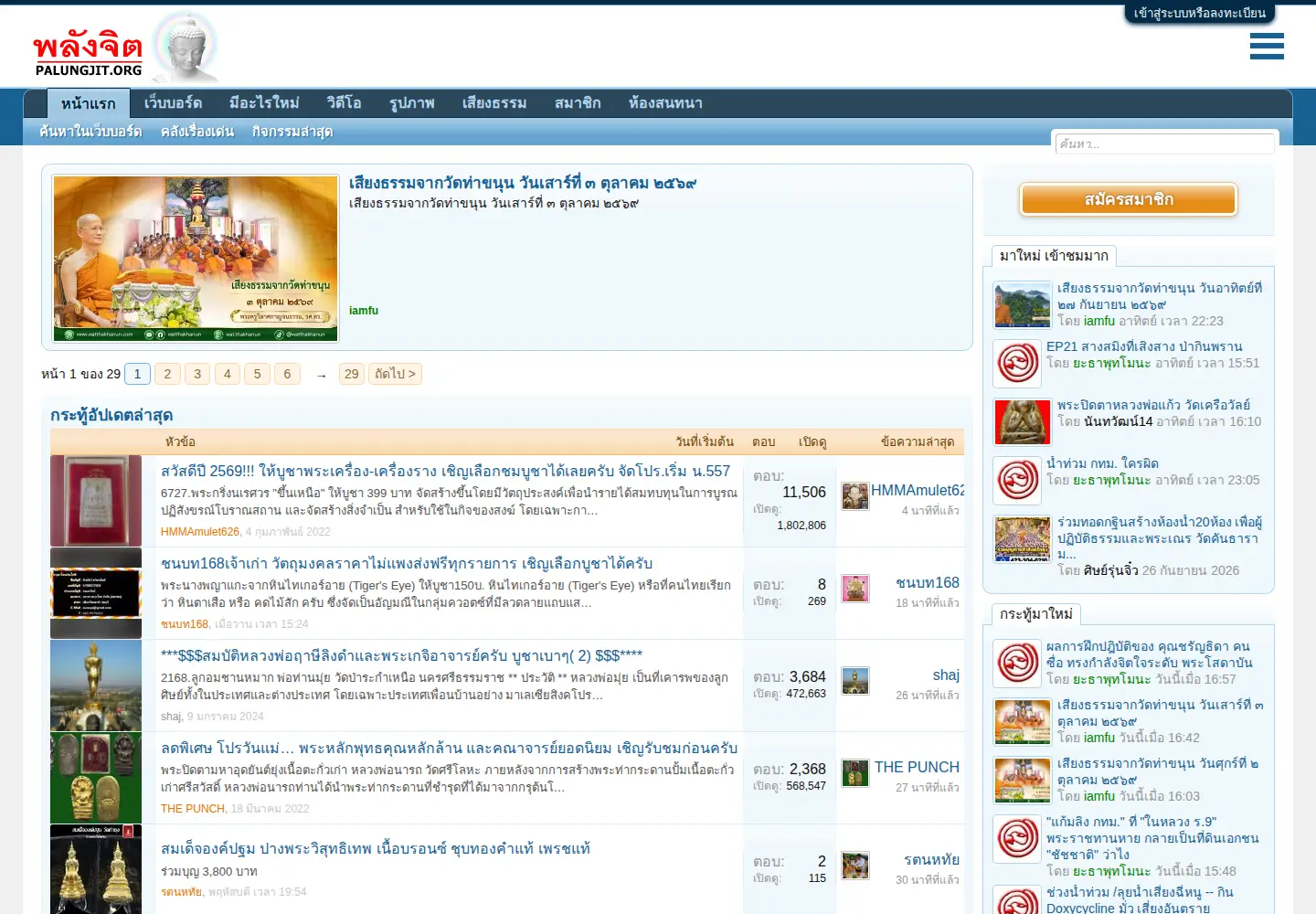
Task: Open the เสียงธรรม tab
Action: (494, 103)
